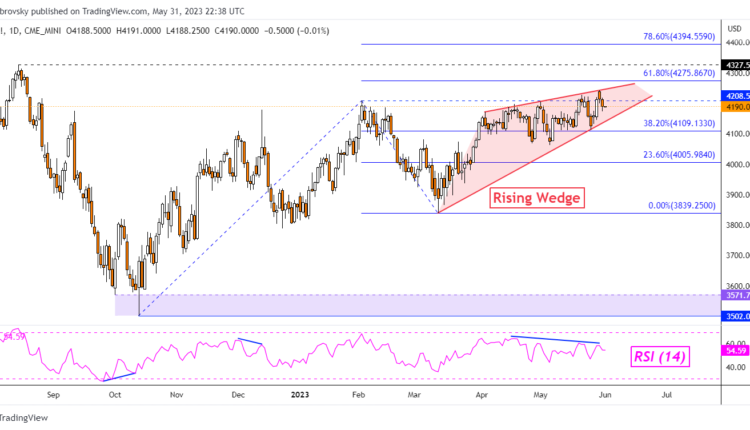
Task: Click the orange 4190 current price tag
Action: point(735,106)
